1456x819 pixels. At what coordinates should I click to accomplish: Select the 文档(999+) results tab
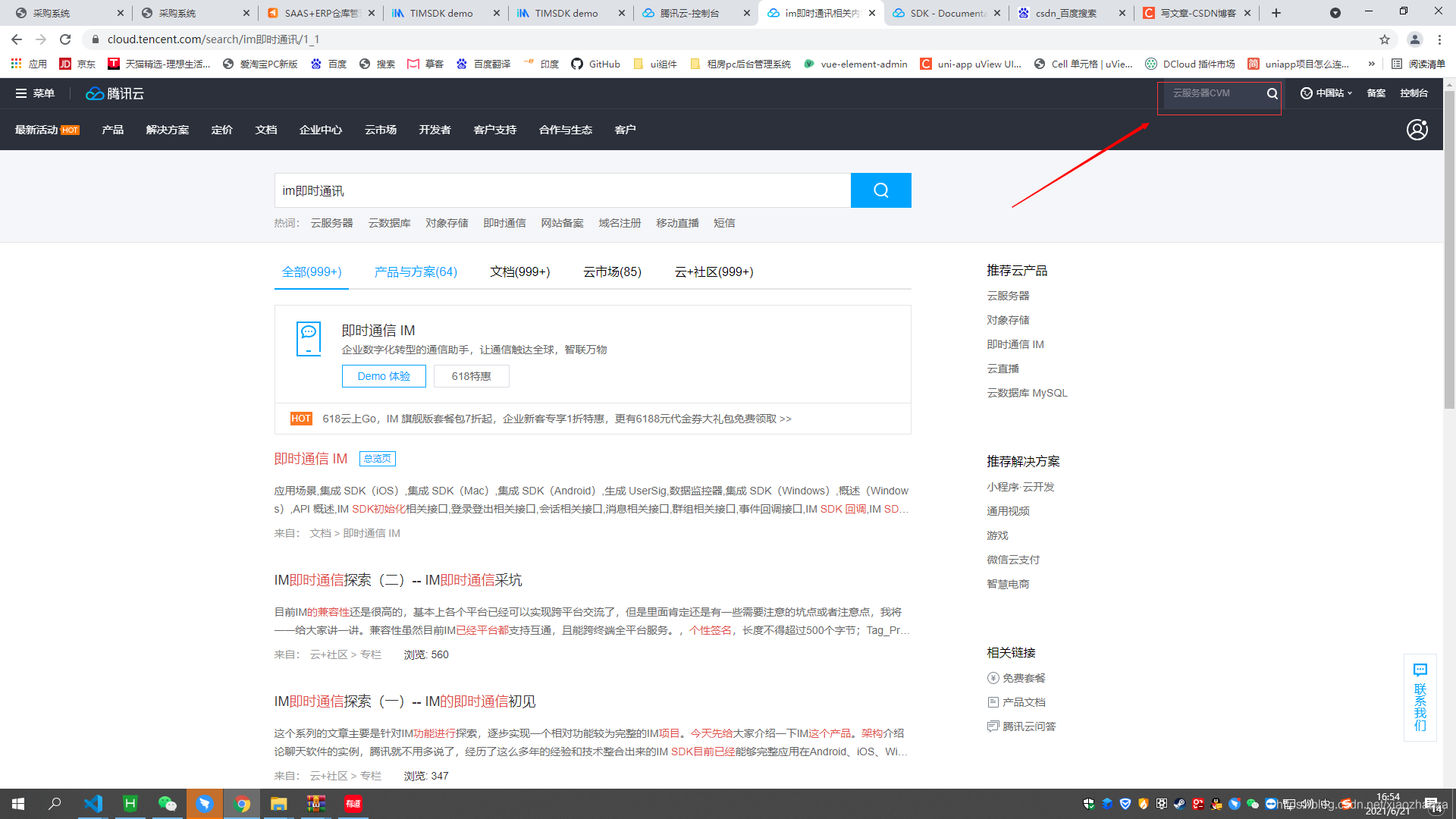tap(520, 271)
